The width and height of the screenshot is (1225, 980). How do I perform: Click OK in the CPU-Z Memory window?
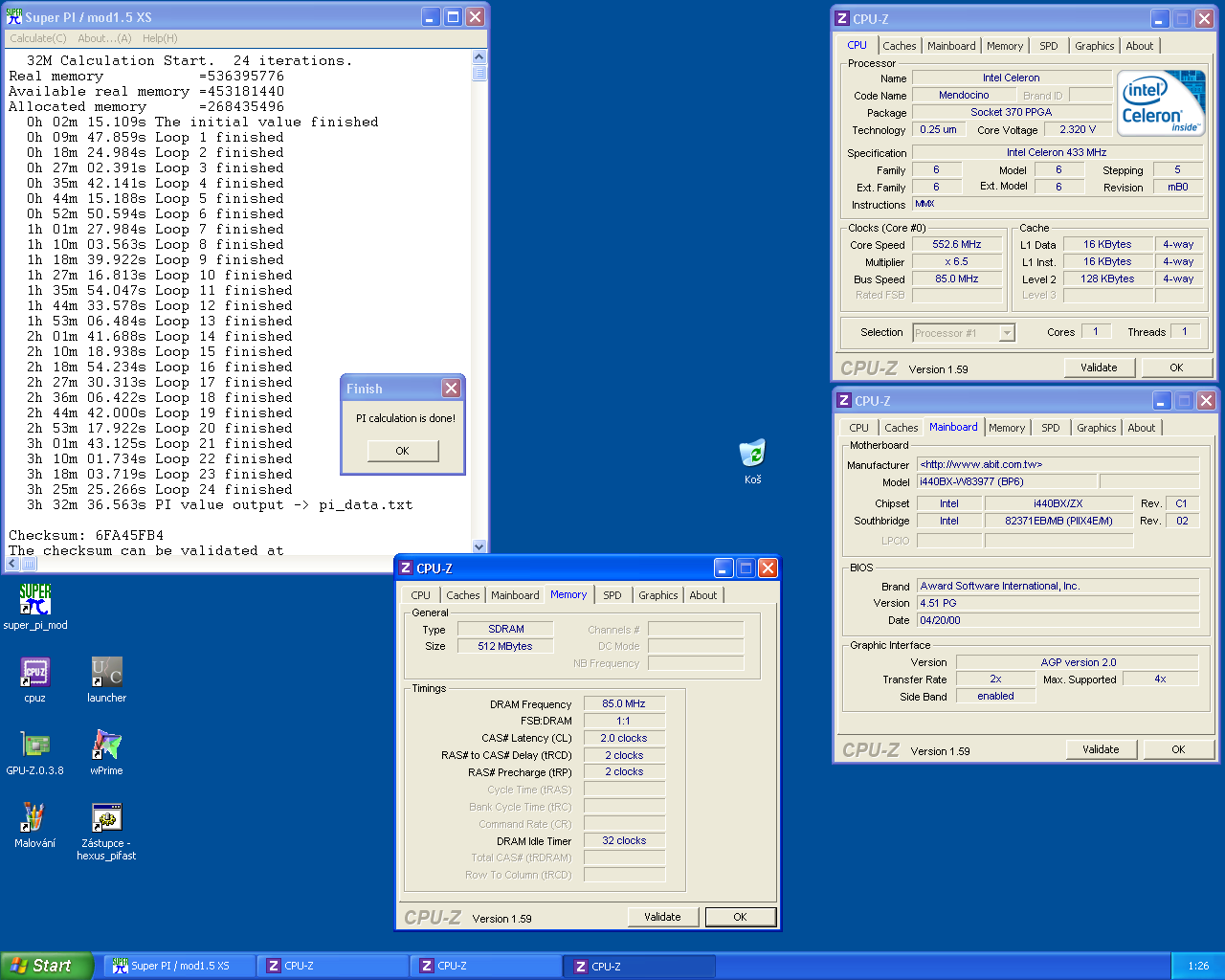[740, 917]
